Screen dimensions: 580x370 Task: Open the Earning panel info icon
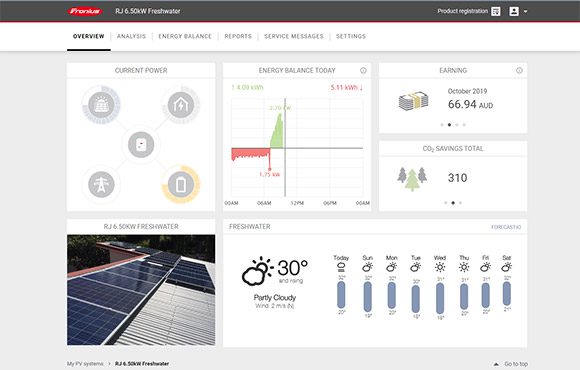(x=519, y=70)
